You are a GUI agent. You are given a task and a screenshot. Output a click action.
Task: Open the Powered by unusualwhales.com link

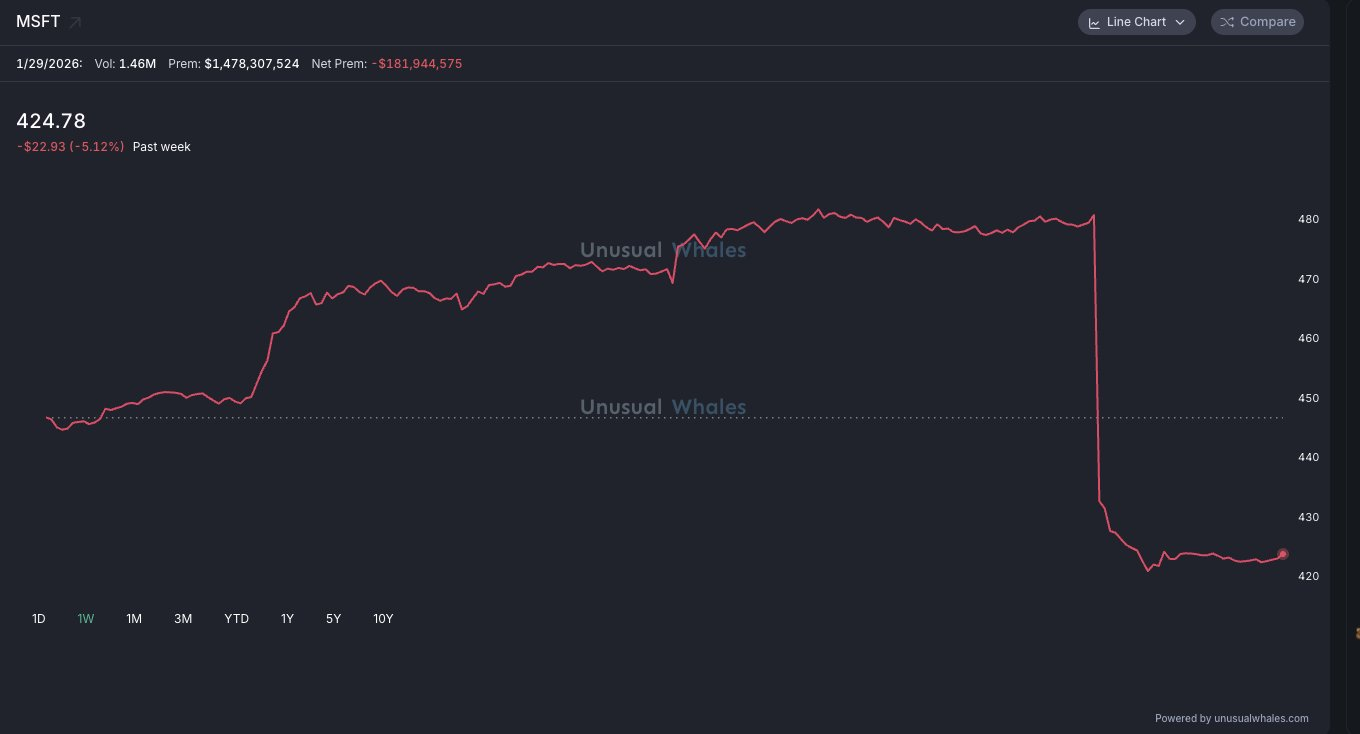pyautogui.click(x=1231, y=718)
